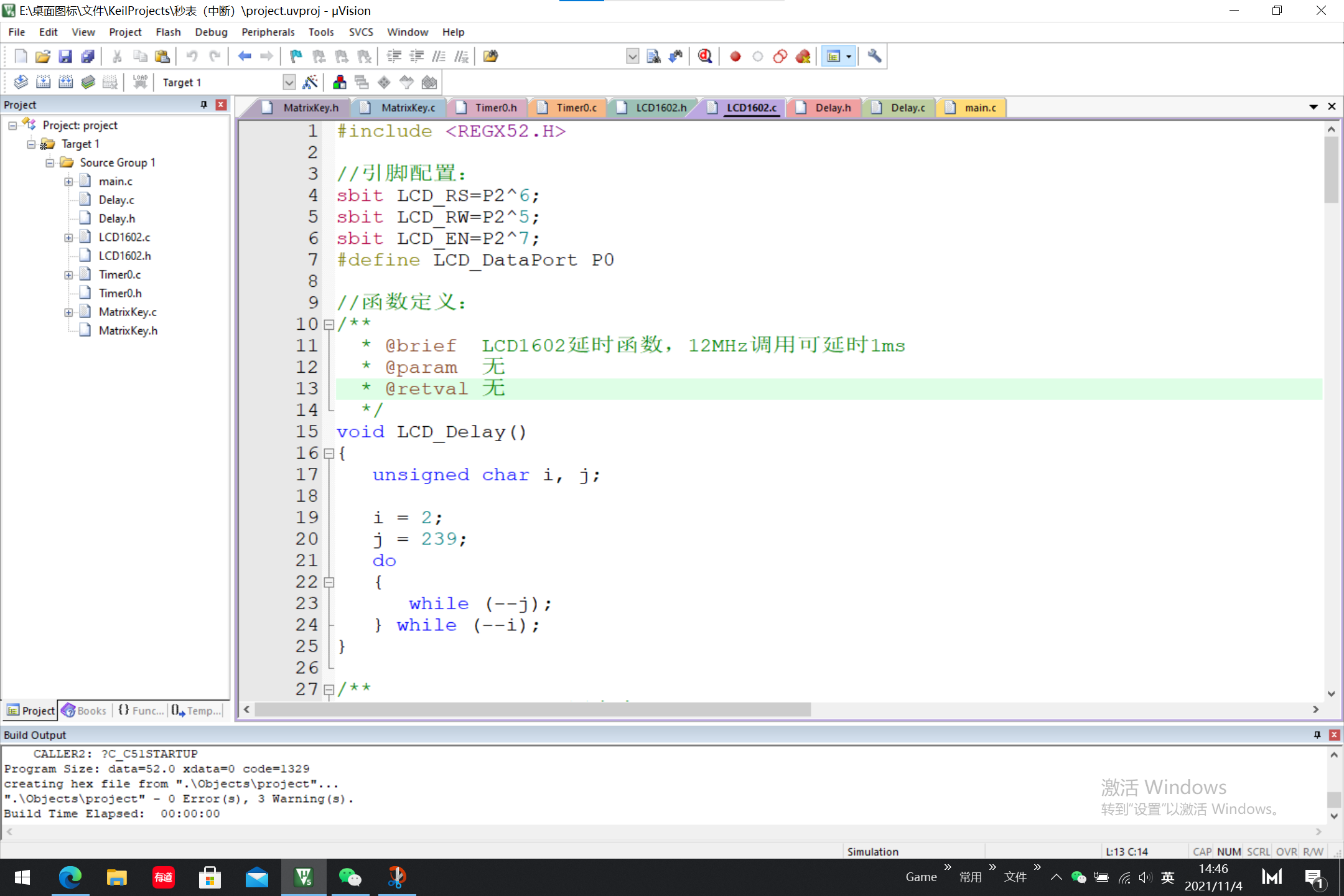Click the editor horizontal scrollbar thumb
Image resolution: width=1344 pixels, height=896 pixels.
pyautogui.click(x=532, y=710)
